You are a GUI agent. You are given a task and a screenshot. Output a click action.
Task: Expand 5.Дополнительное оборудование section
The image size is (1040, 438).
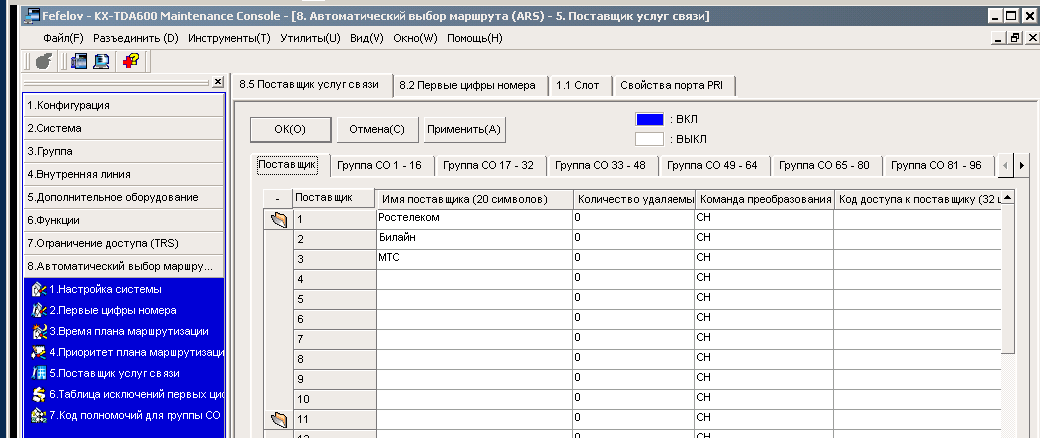pyautogui.click(x=124, y=198)
